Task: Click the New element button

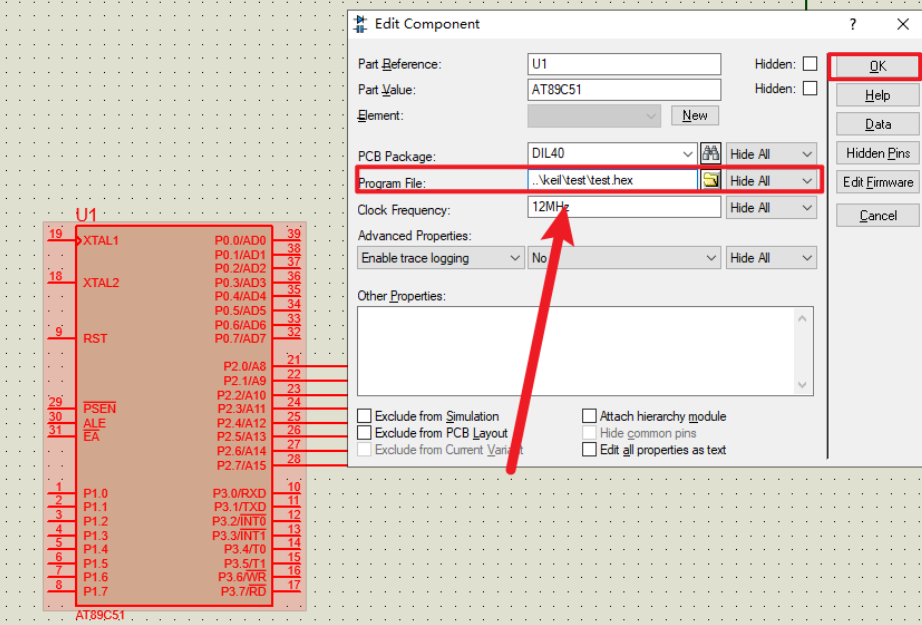Action: pyautogui.click(x=694, y=115)
